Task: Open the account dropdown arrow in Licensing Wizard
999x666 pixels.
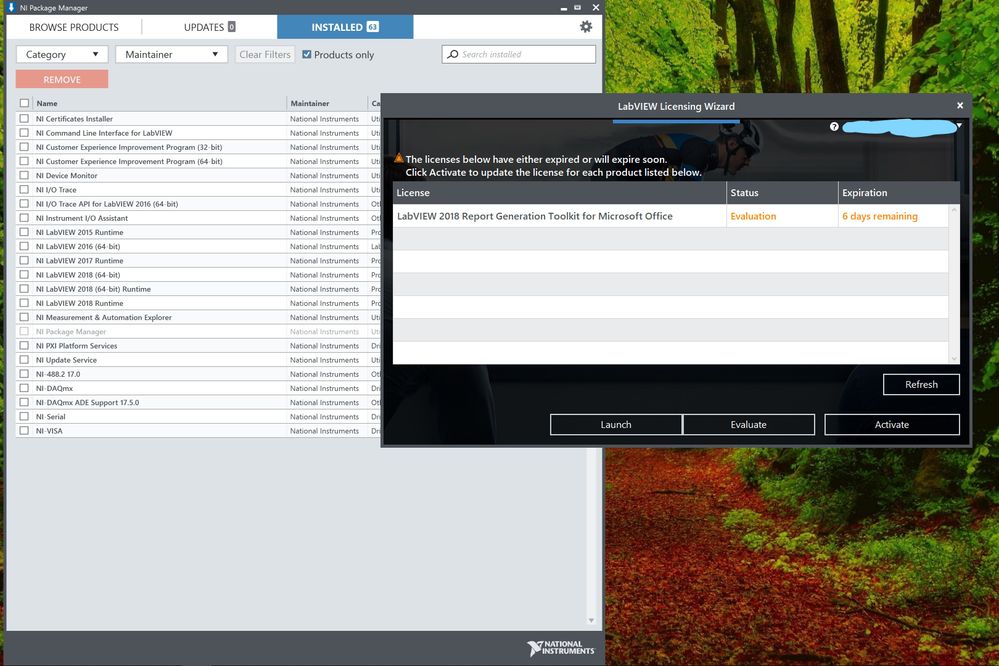Action: pyautogui.click(x=959, y=126)
